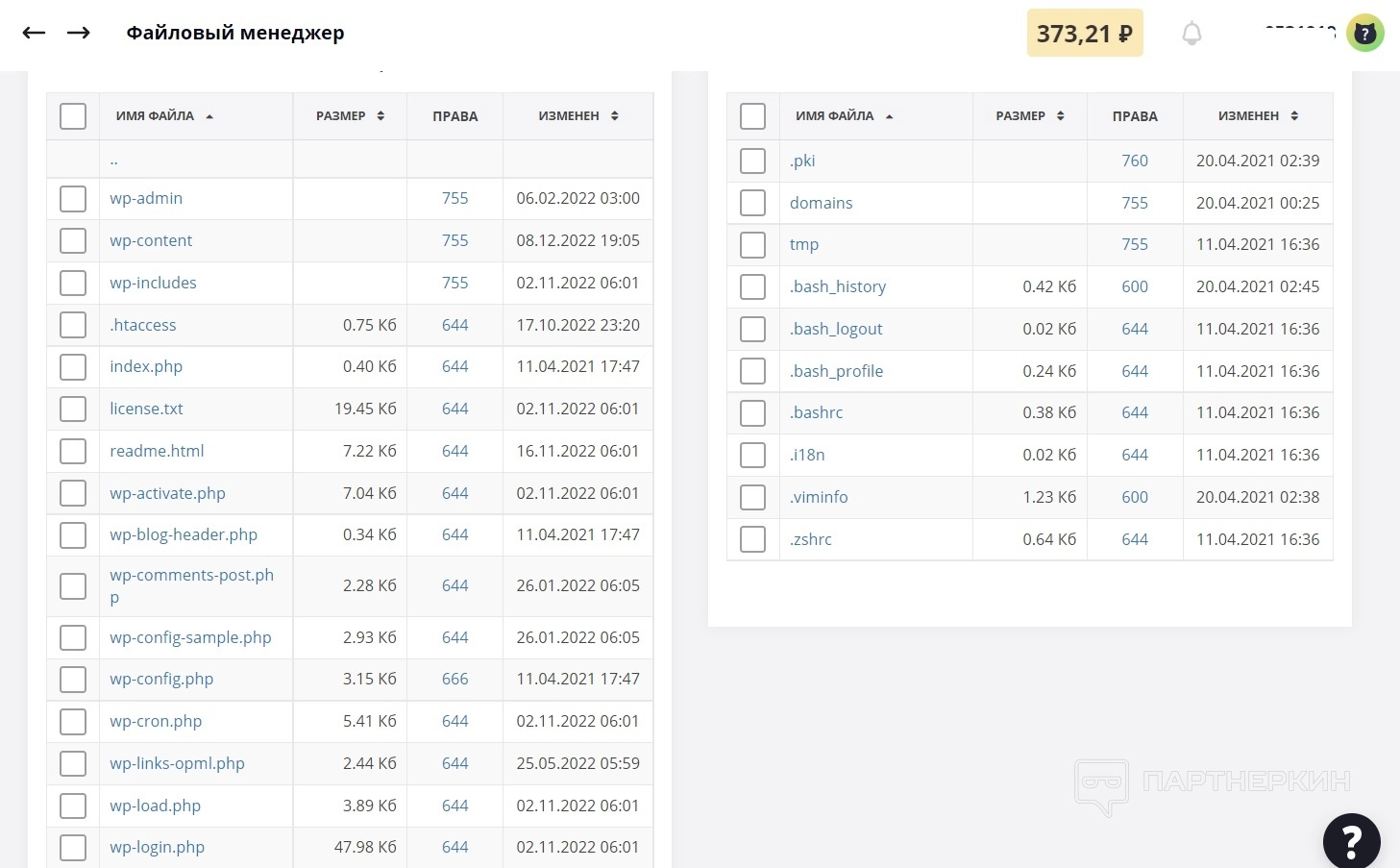
Task: Check the box for the domains folder
Action: click(752, 203)
